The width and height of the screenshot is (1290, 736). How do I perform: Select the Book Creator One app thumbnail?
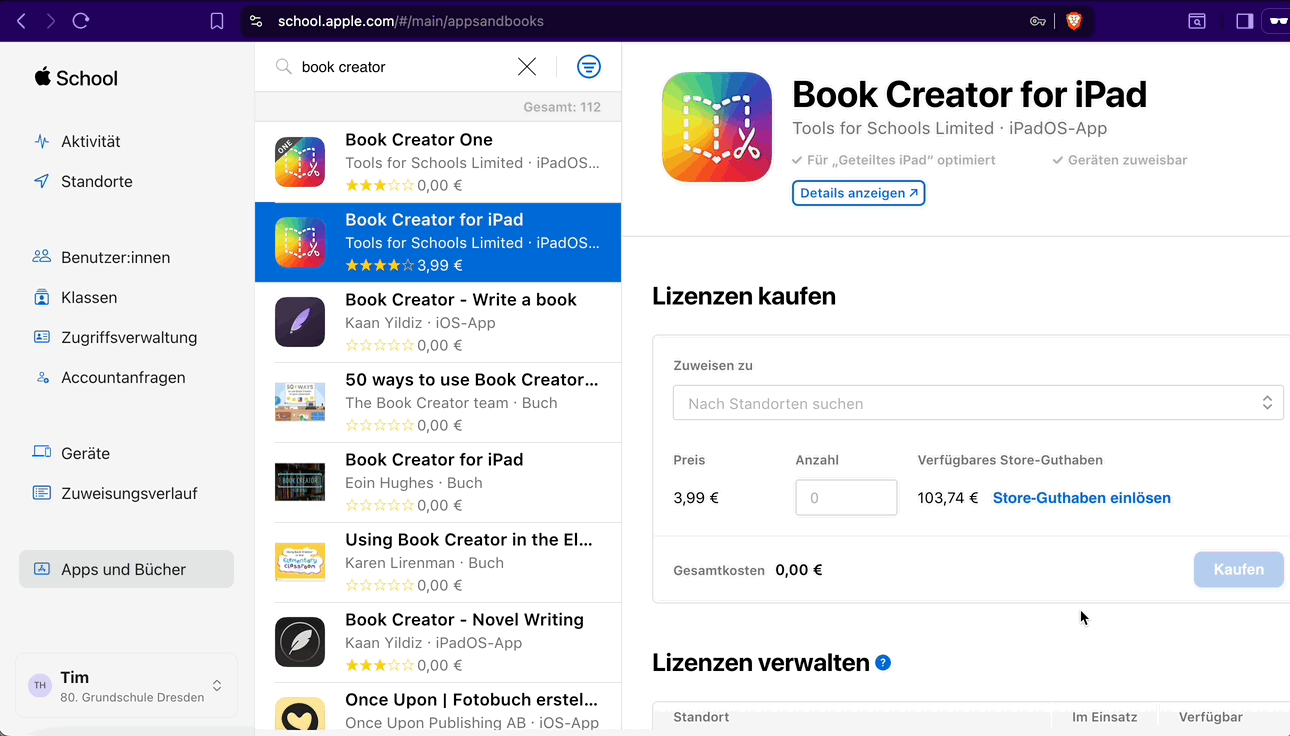click(x=300, y=162)
